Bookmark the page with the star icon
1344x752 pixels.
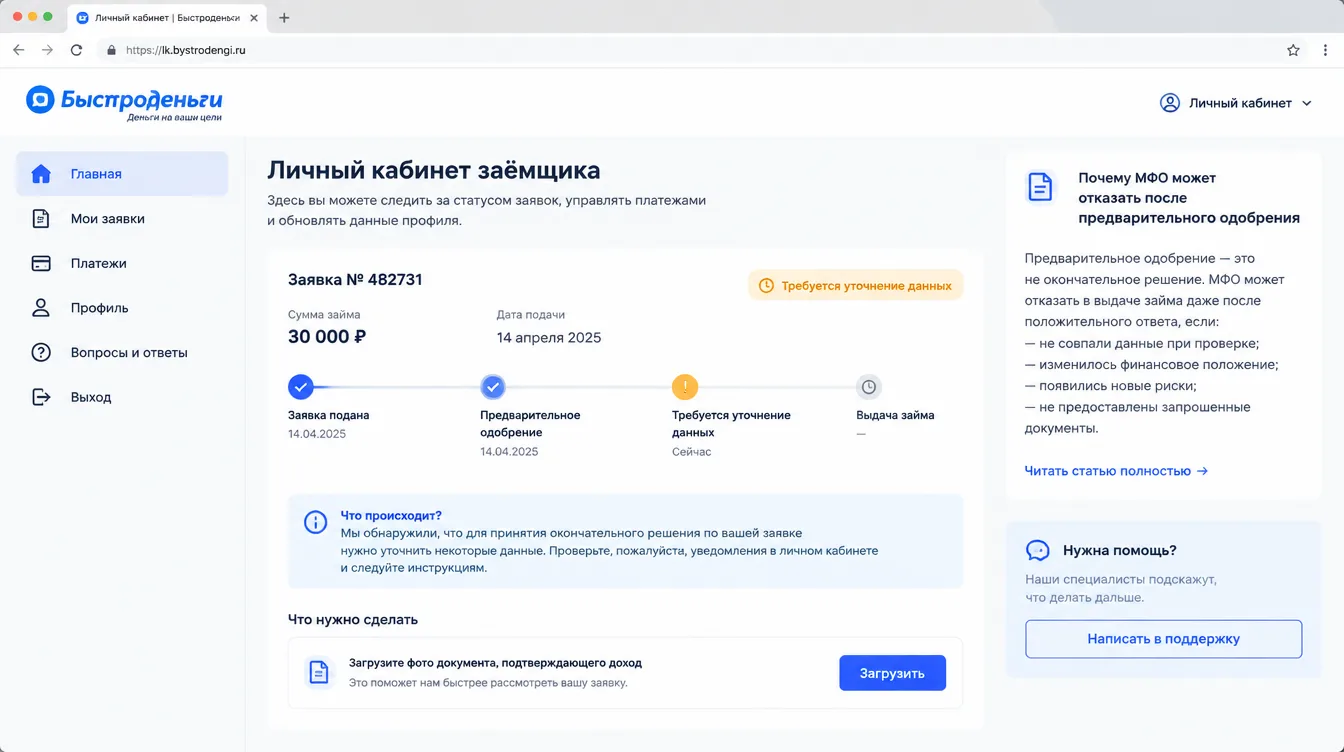coord(1293,50)
